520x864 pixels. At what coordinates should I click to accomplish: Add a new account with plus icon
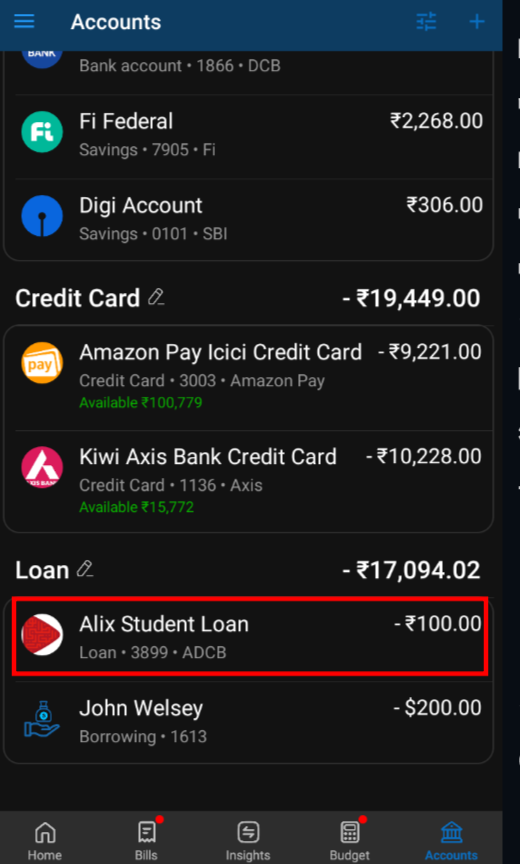(x=476, y=21)
